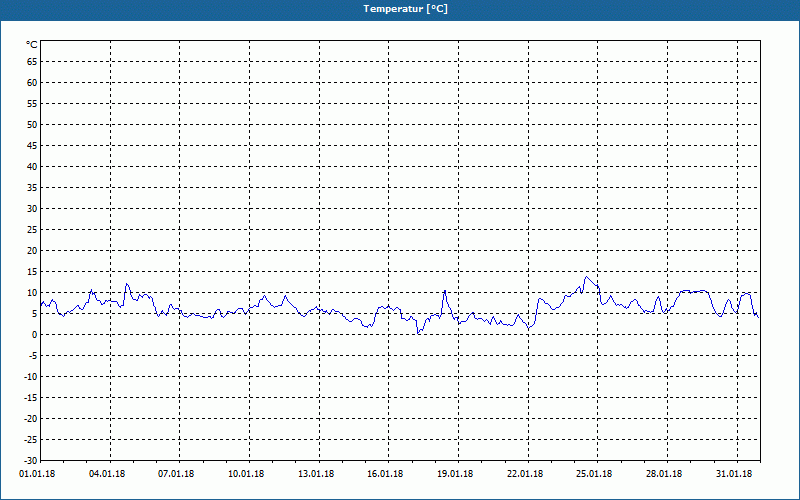The height and width of the screenshot is (500, 800).
Task: Click the 65 value on temperature axis
Action: pos(32,62)
